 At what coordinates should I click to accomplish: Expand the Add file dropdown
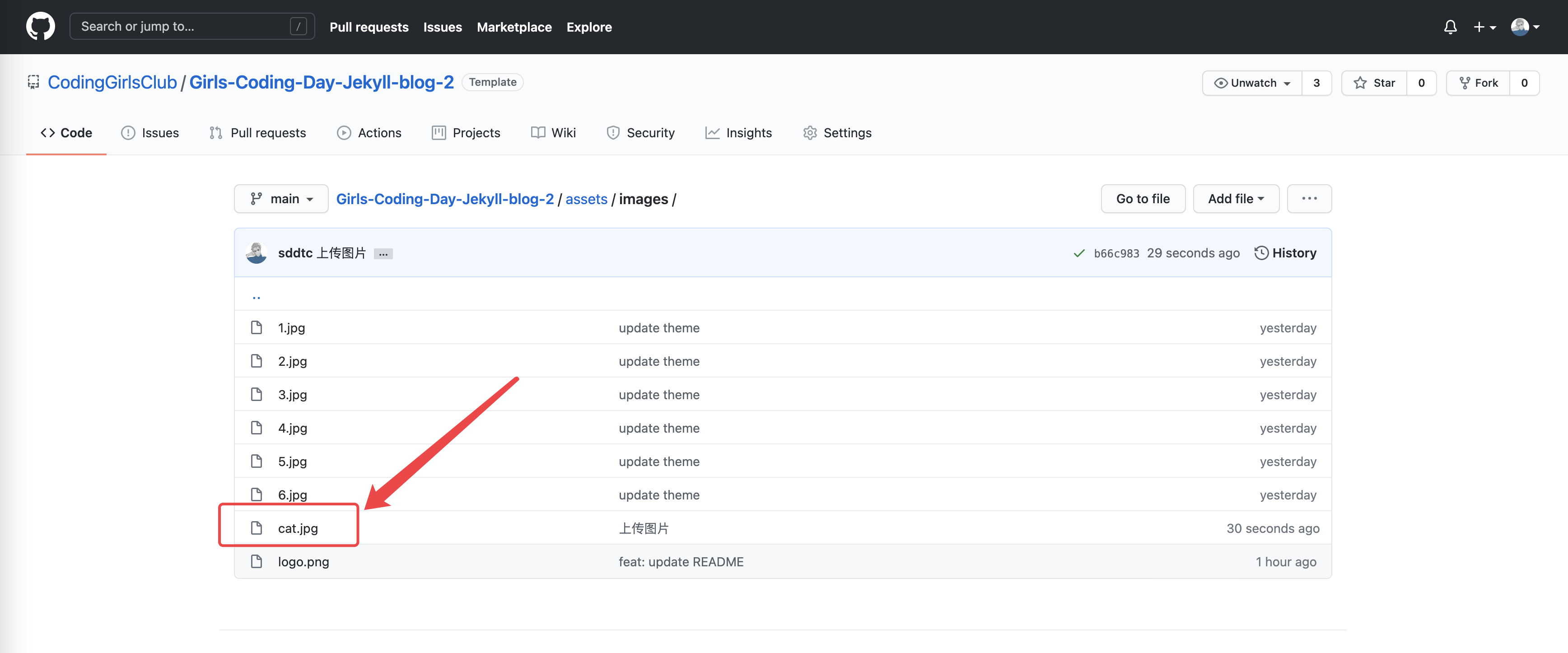(x=1236, y=199)
